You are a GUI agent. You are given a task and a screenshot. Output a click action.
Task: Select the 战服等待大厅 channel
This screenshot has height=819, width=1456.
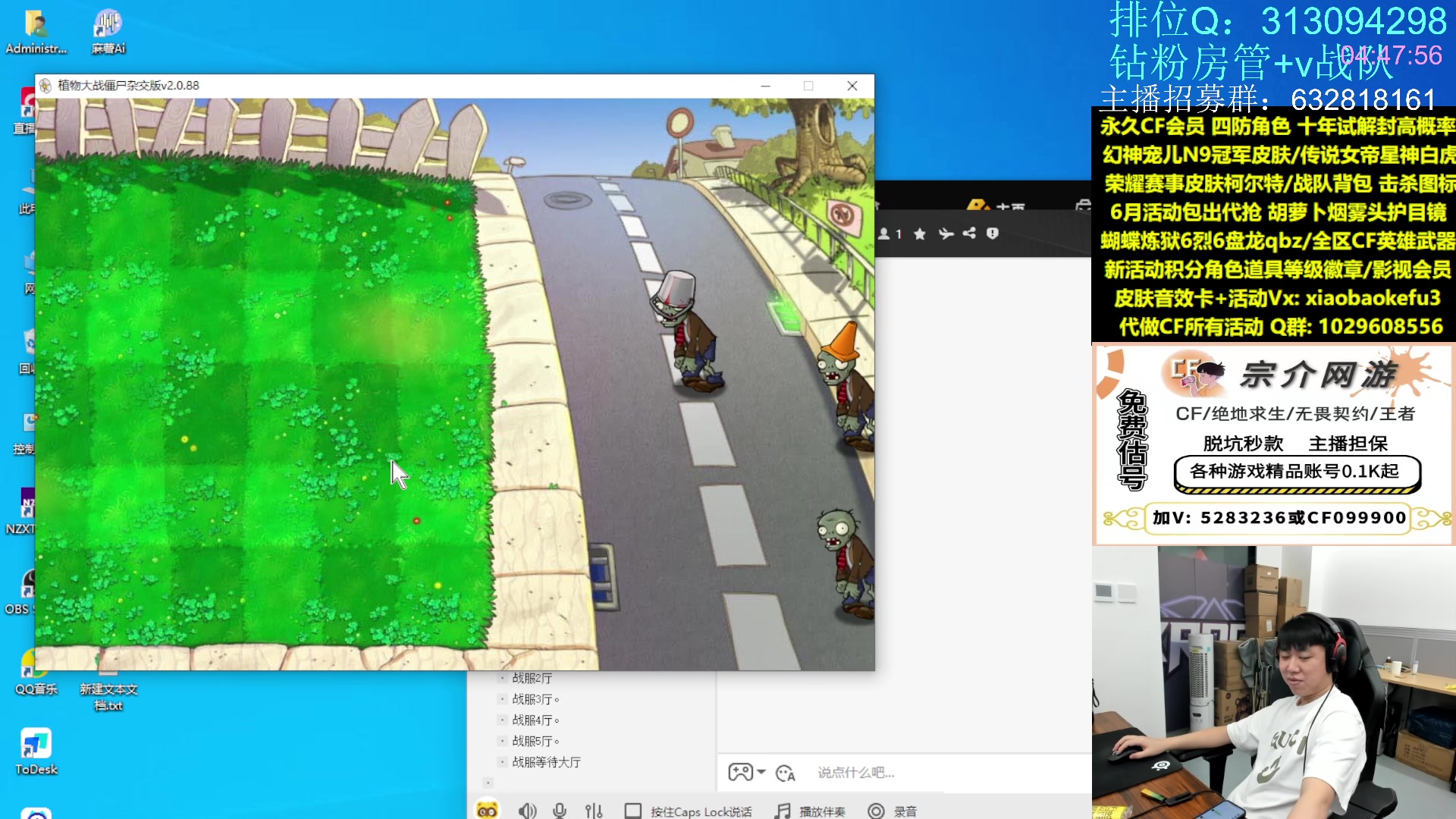(546, 762)
